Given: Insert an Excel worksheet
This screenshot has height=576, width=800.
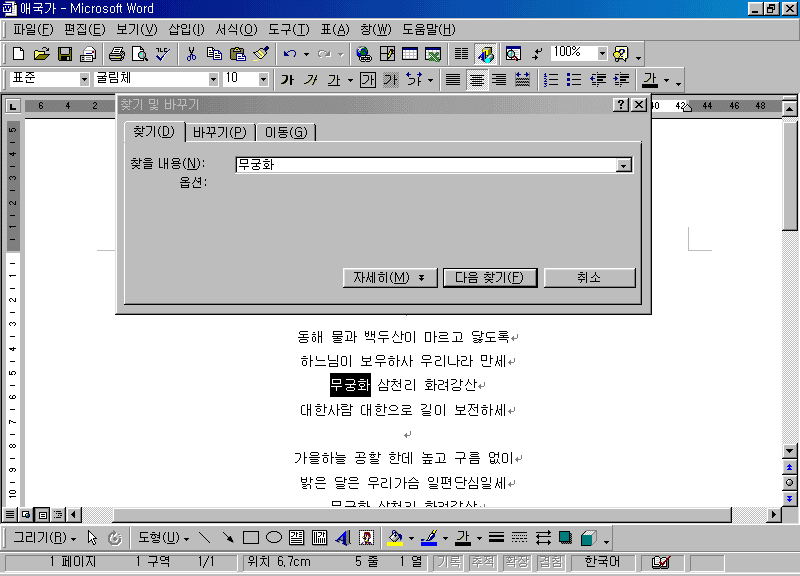Looking at the screenshot, I should coord(433,54).
